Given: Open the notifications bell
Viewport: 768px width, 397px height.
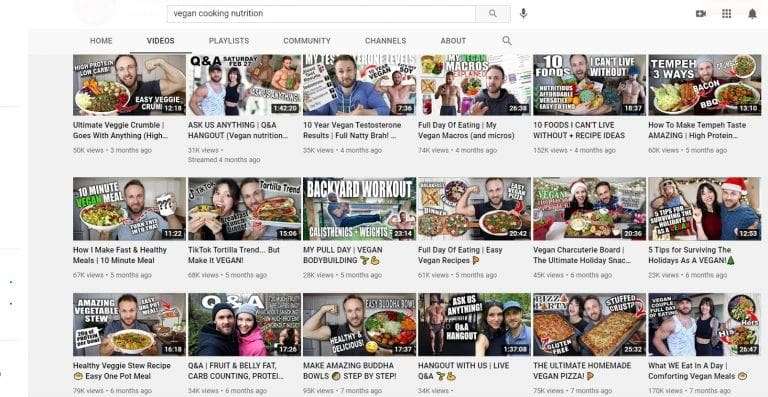Looking at the screenshot, I should tap(752, 14).
